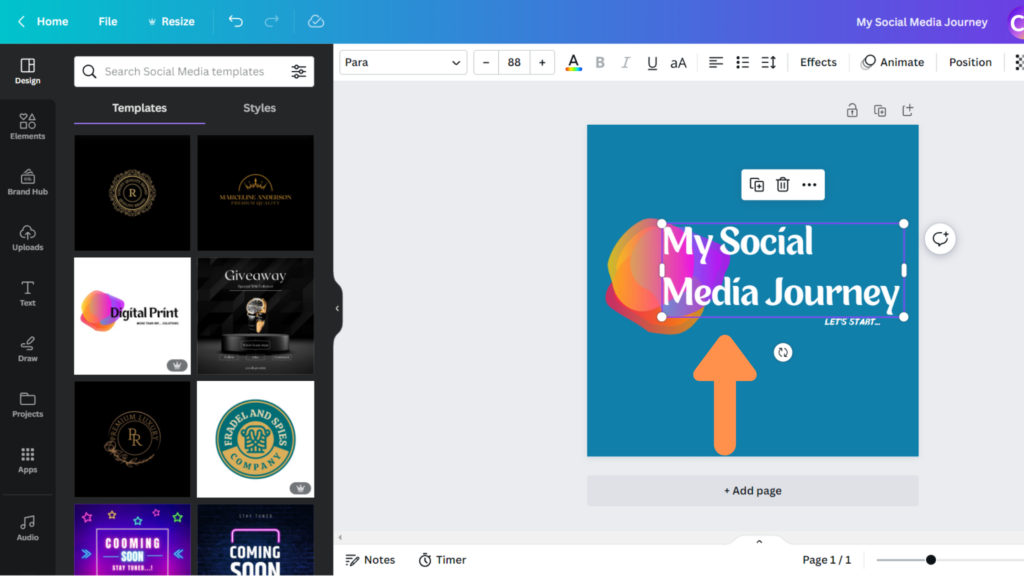Toggle bold formatting
The width and height of the screenshot is (1024, 576).
[600, 63]
